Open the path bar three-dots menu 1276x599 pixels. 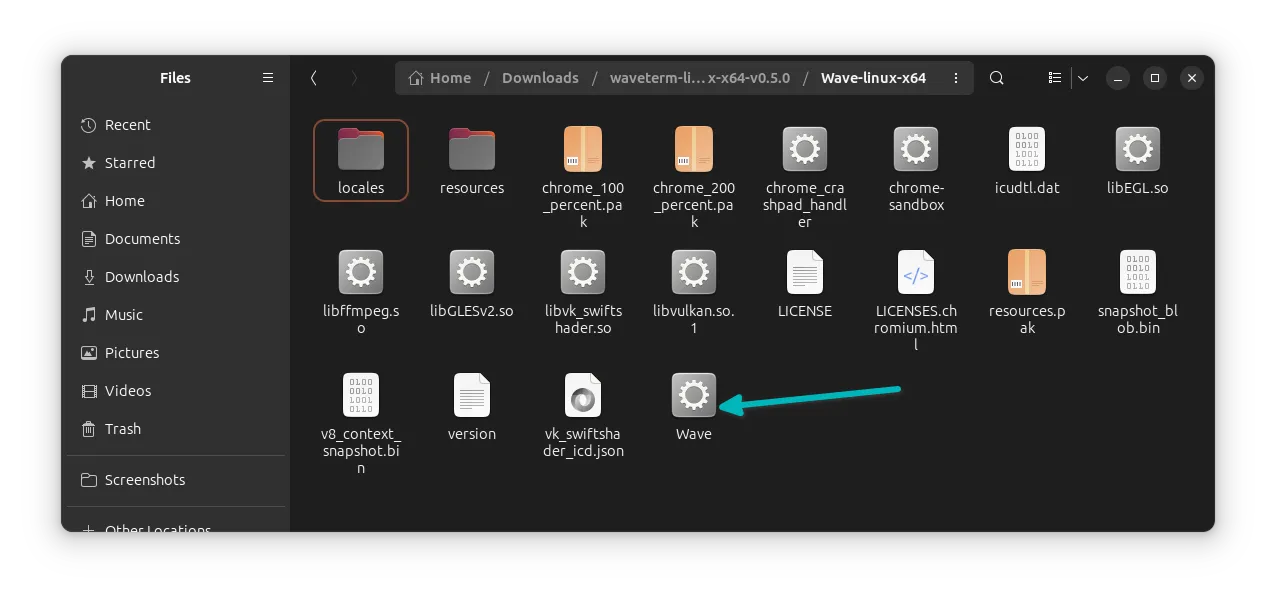(956, 78)
